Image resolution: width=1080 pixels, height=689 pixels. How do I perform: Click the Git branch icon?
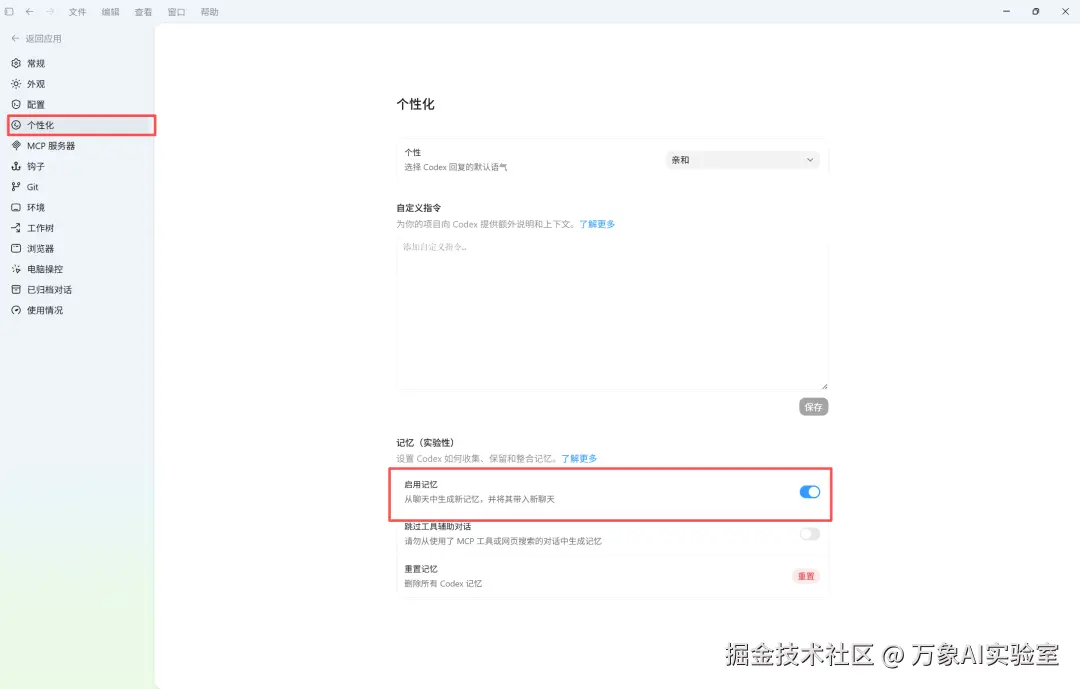16,187
